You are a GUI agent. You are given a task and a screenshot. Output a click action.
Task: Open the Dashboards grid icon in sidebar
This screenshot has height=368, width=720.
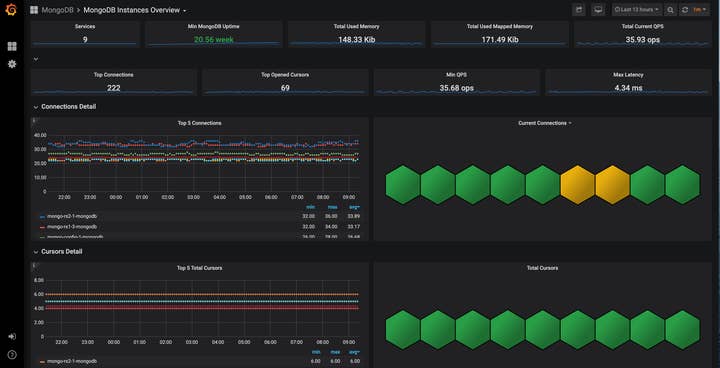tap(12, 46)
